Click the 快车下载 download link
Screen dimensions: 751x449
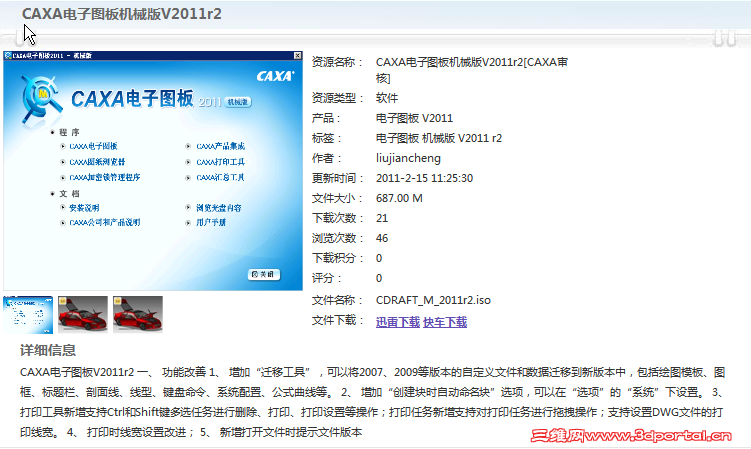445,322
